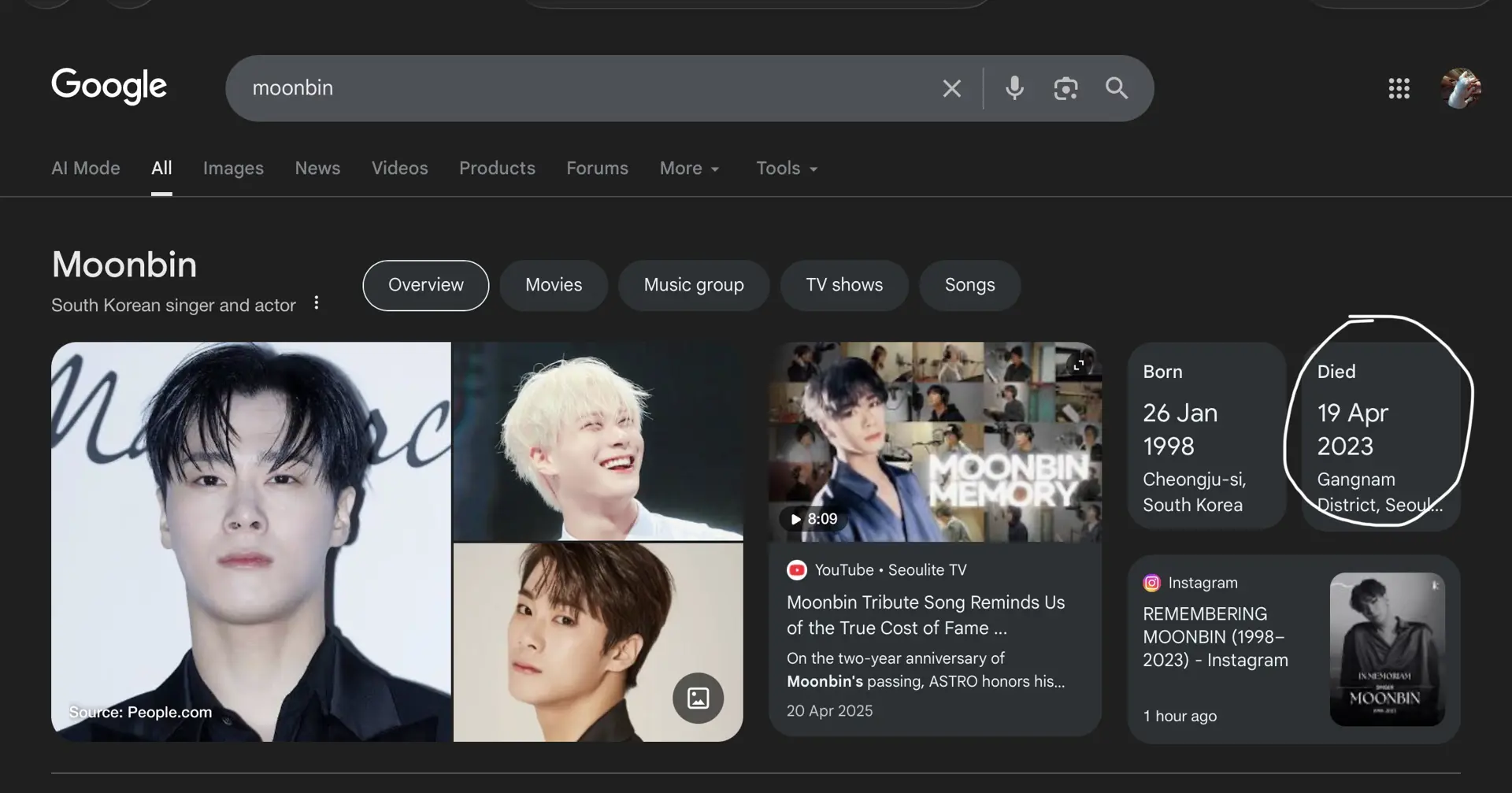Open the Remembering Moonbin Instagram post link
The image size is (1512, 793).
(x=1216, y=637)
